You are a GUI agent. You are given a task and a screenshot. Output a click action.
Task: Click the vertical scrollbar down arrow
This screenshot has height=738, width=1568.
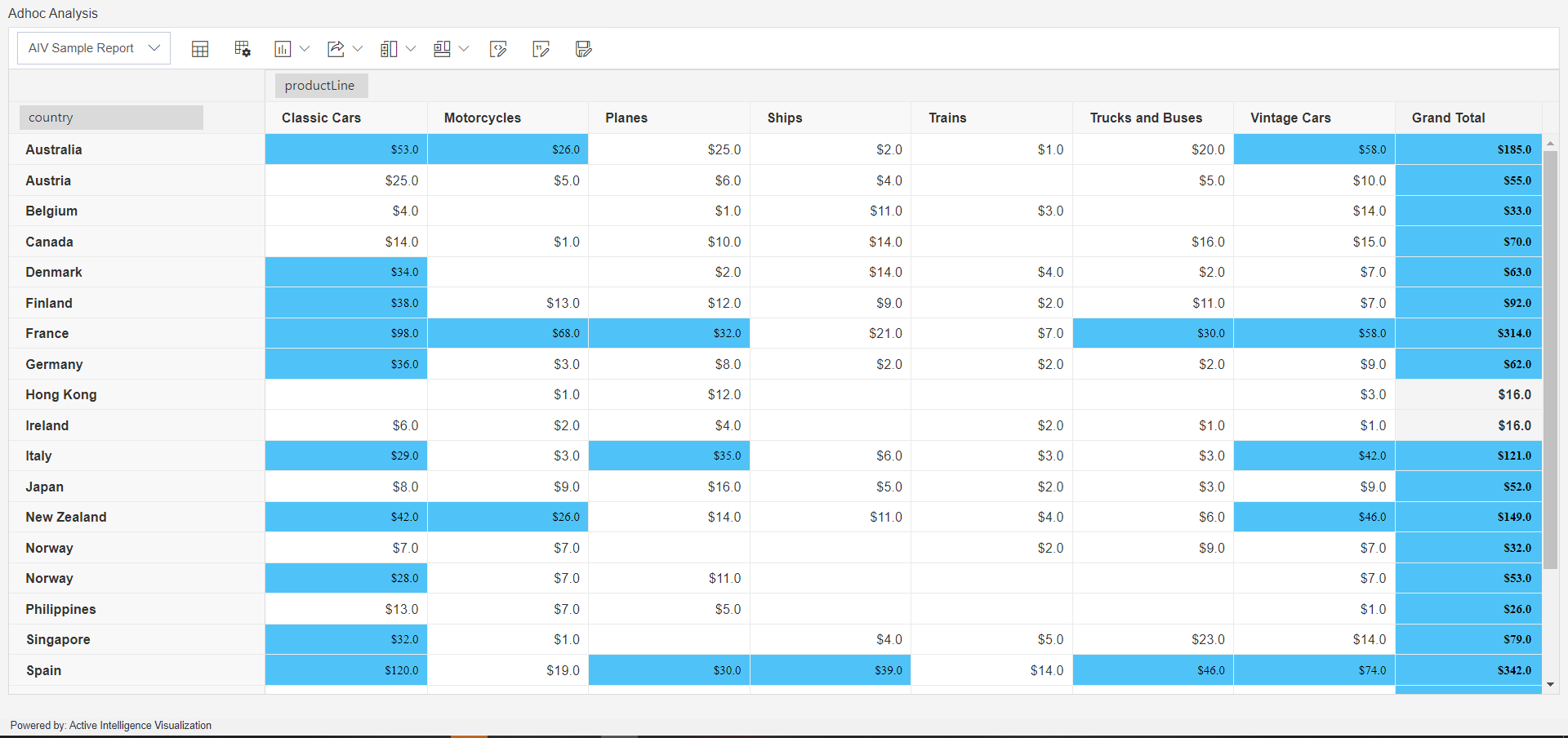[1550, 685]
